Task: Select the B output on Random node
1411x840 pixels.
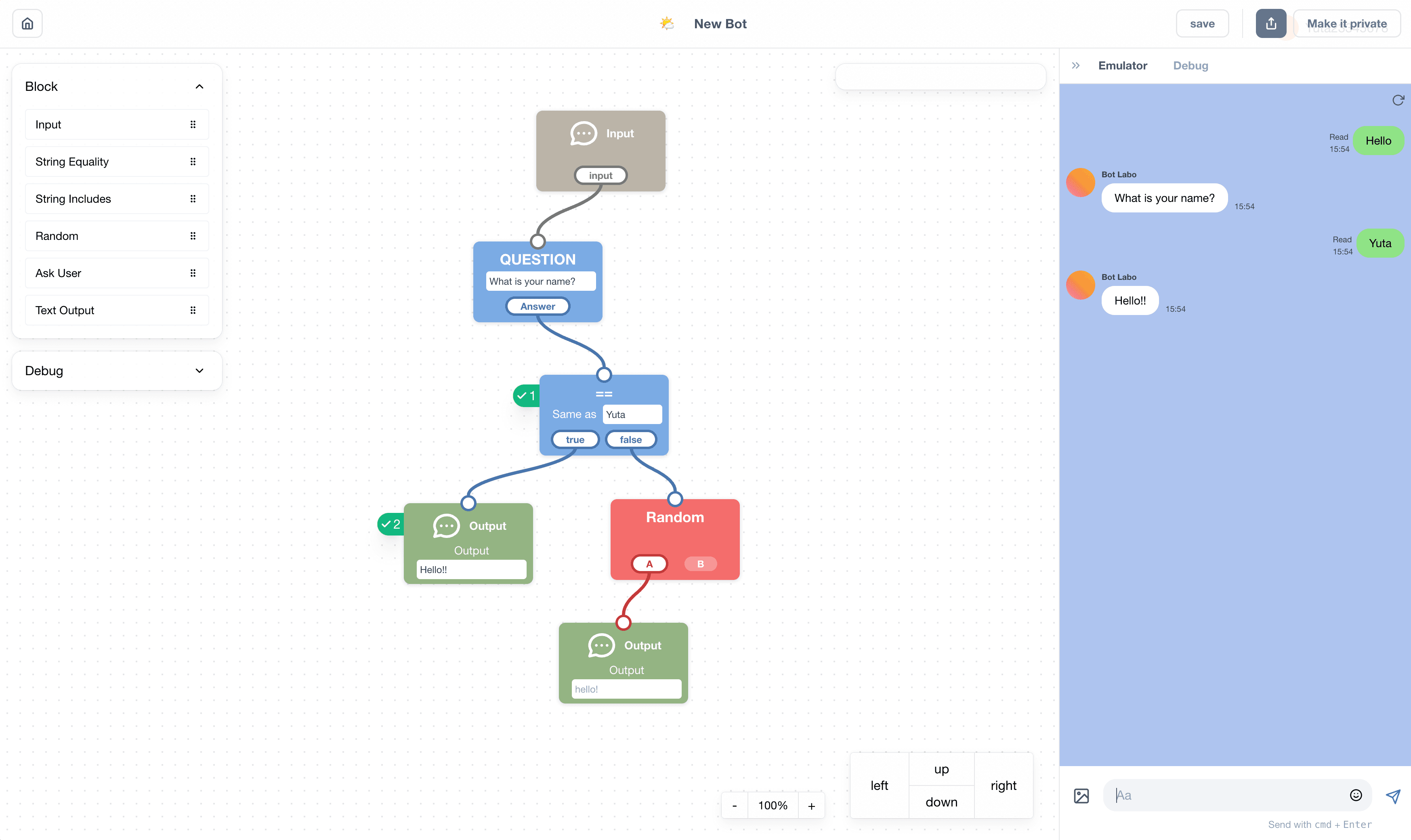Action: 700,564
